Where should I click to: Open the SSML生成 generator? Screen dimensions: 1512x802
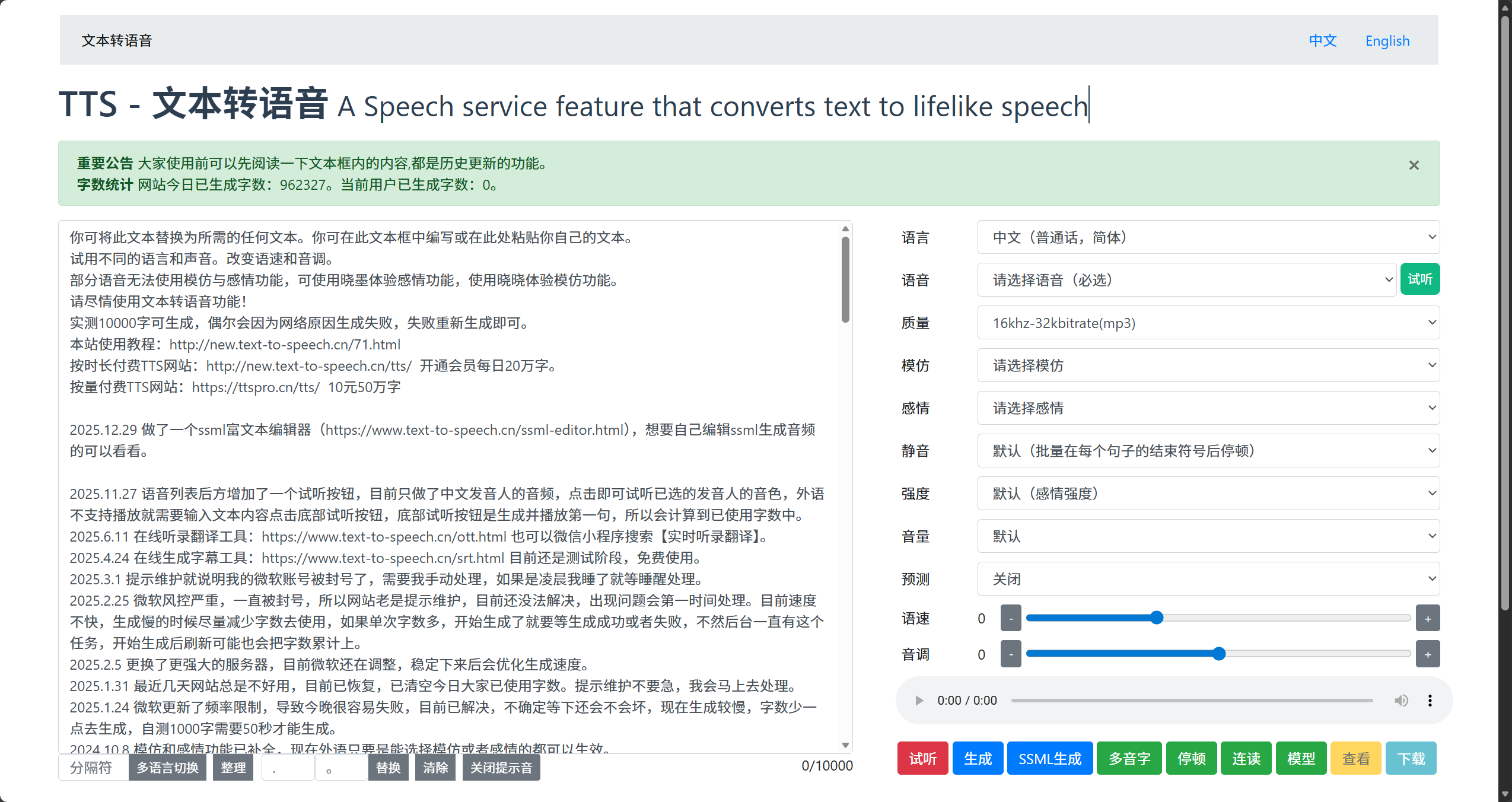(x=1049, y=758)
